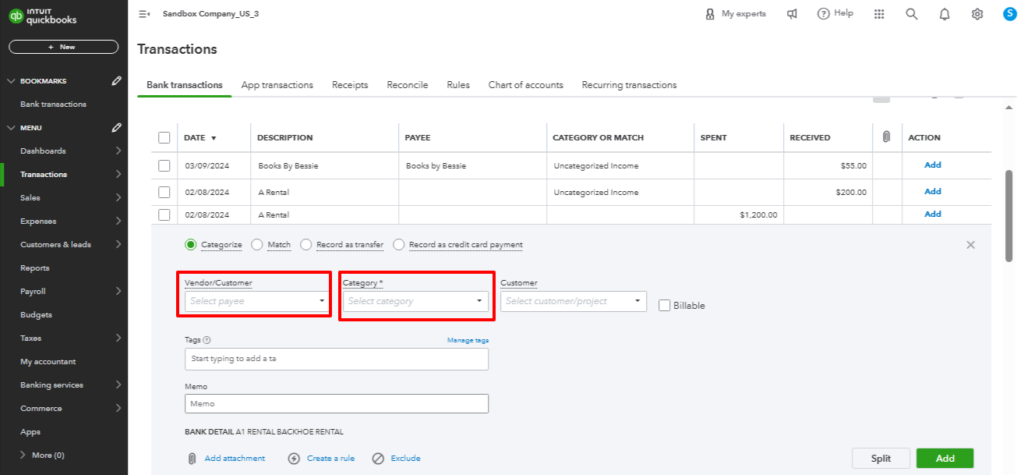Click the Add attachment paperclip icon
Screen dimensions: 1024x475
[191, 459]
